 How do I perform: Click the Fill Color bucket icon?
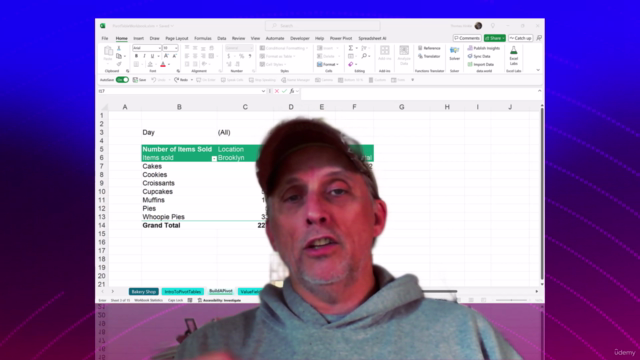150,64
